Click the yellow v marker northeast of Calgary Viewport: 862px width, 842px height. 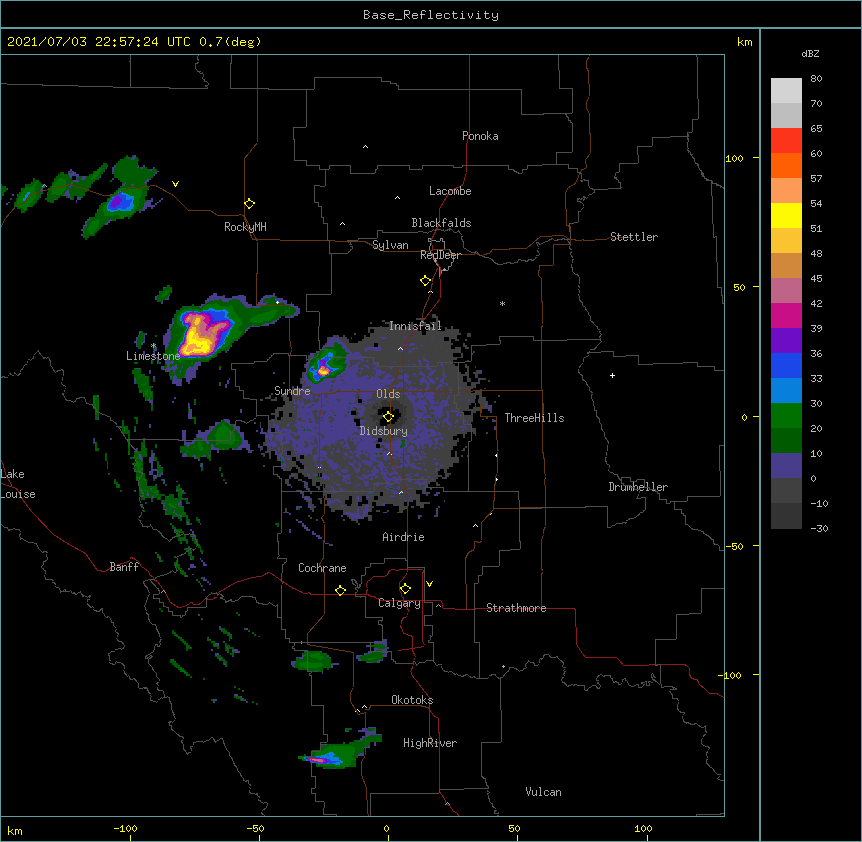click(x=429, y=584)
